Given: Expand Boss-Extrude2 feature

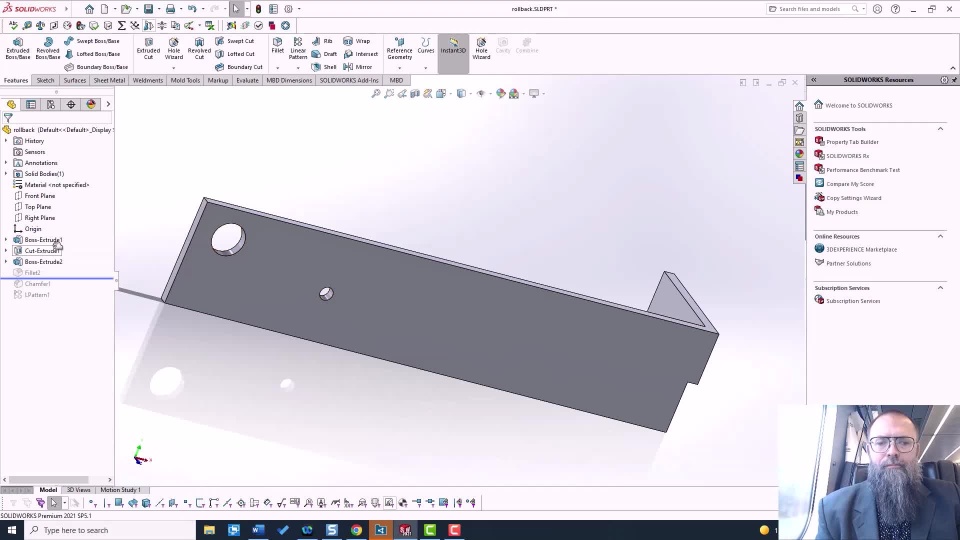Looking at the screenshot, I should coord(6,262).
